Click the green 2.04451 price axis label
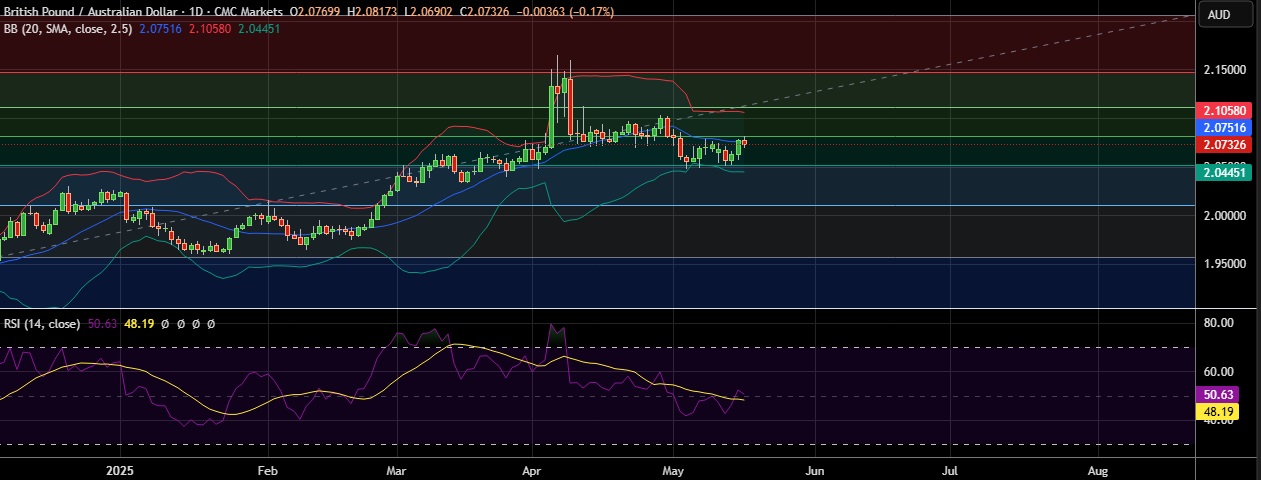The width and height of the screenshot is (1261, 480). point(1225,172)
